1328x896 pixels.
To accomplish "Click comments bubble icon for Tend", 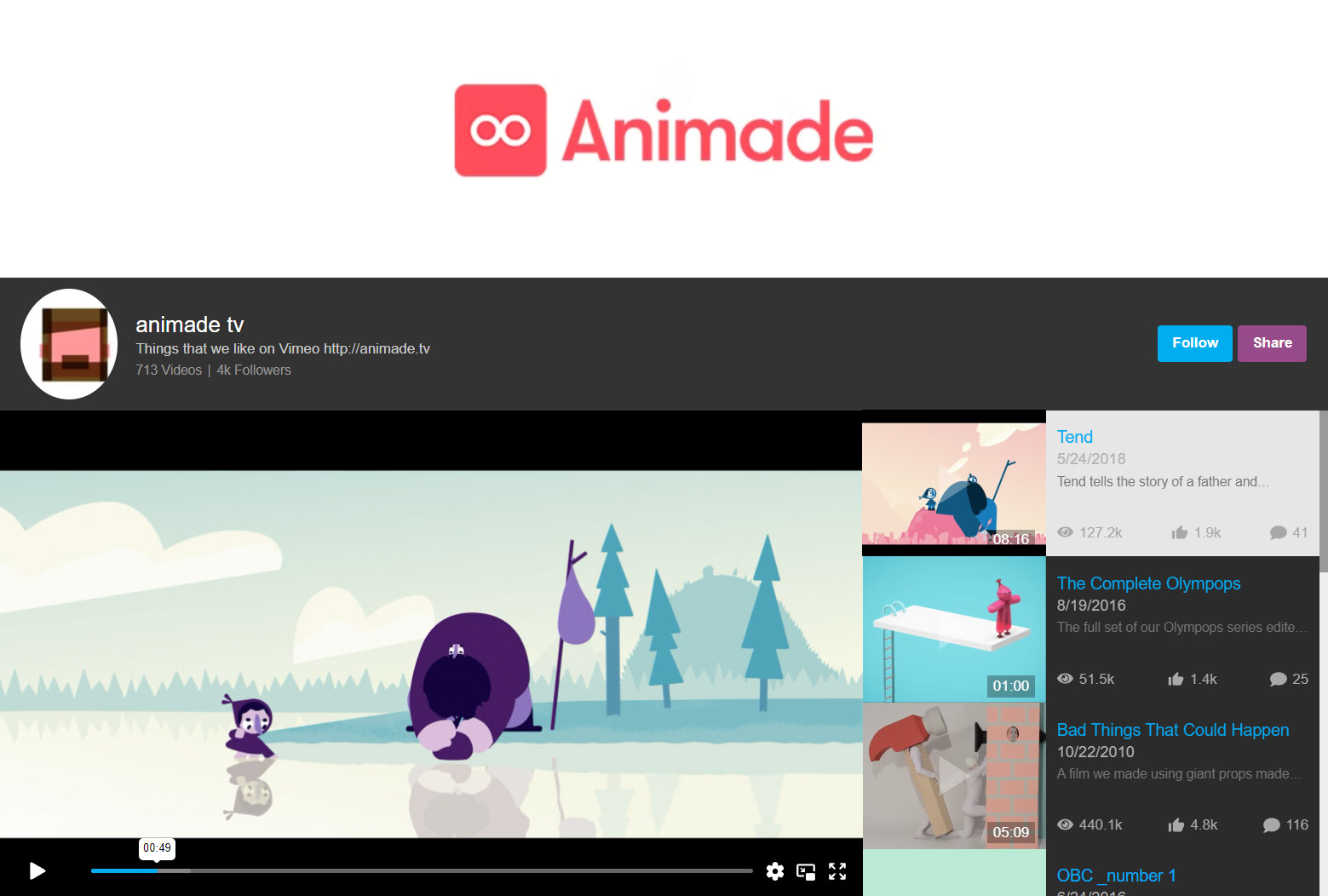I will [1278, 533].
